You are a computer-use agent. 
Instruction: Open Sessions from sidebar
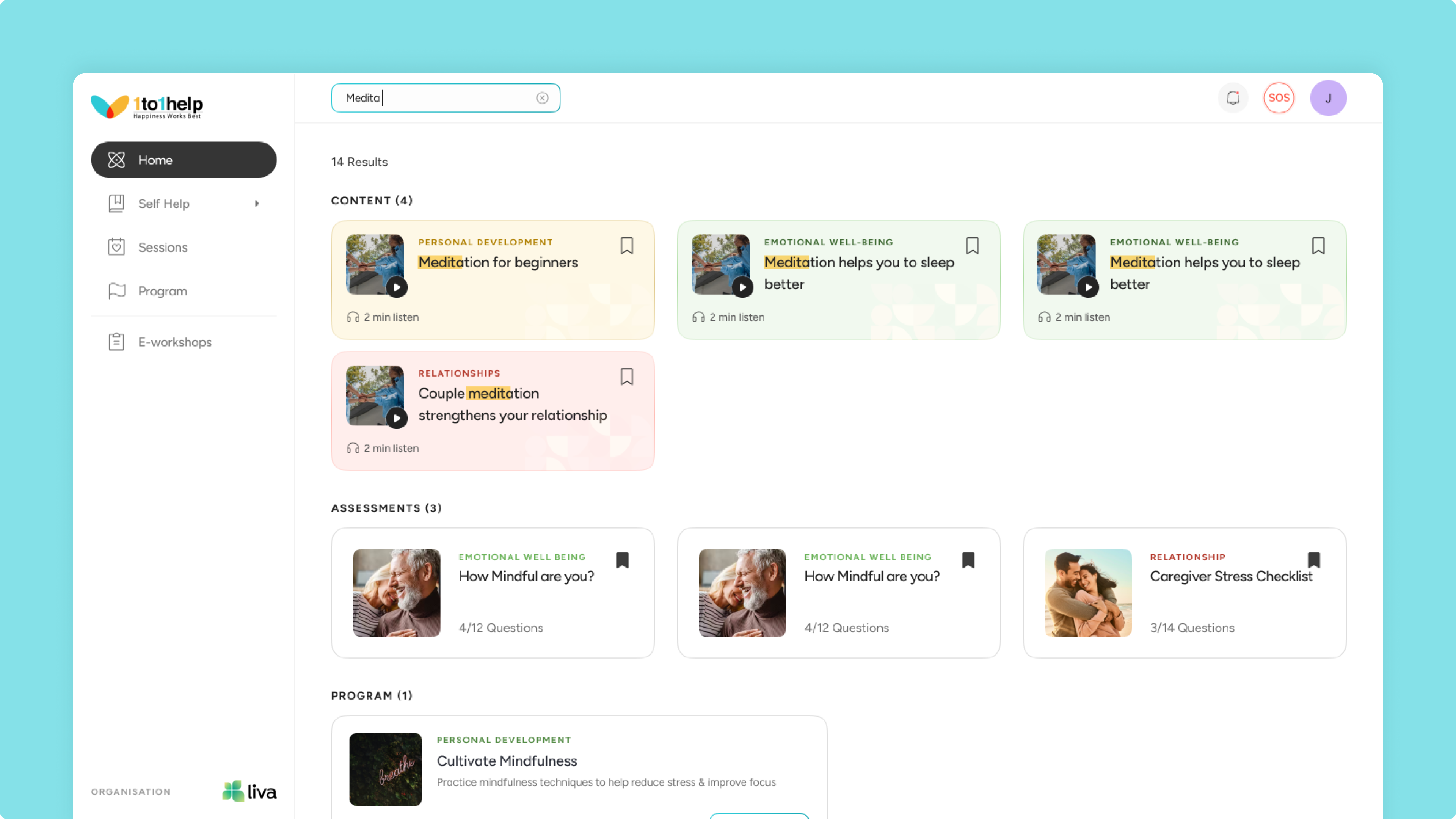(163, 247)
